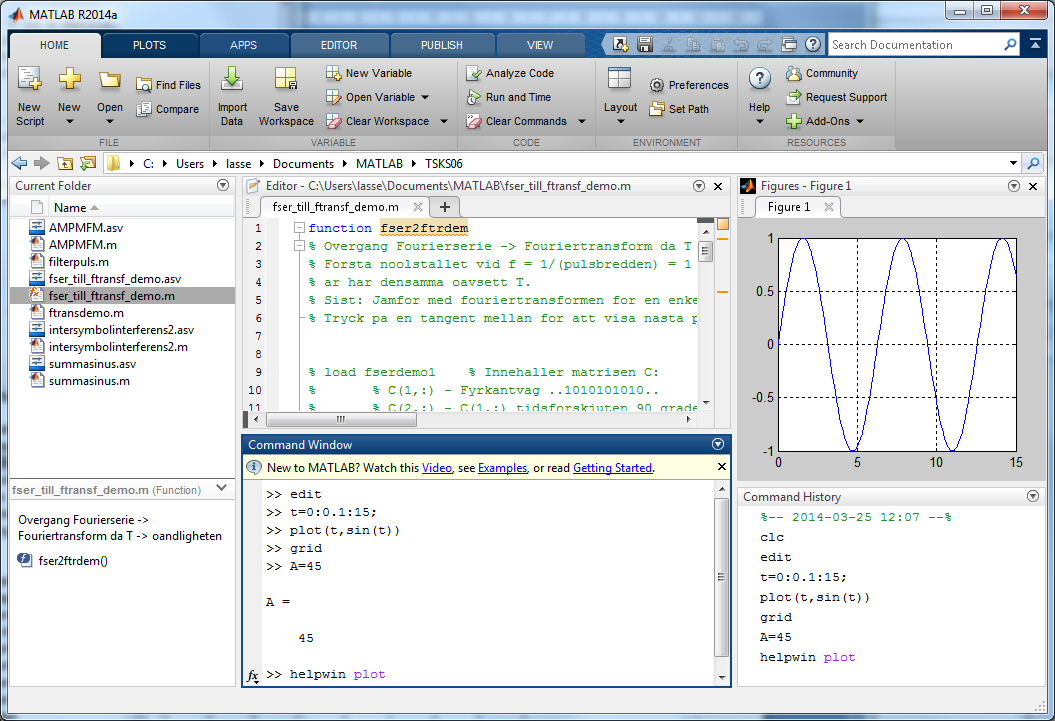Image resolution: width=1055 pixels, height=721 pixels.
Task: Open Command History actions menu
Action: coord(1033,496)
